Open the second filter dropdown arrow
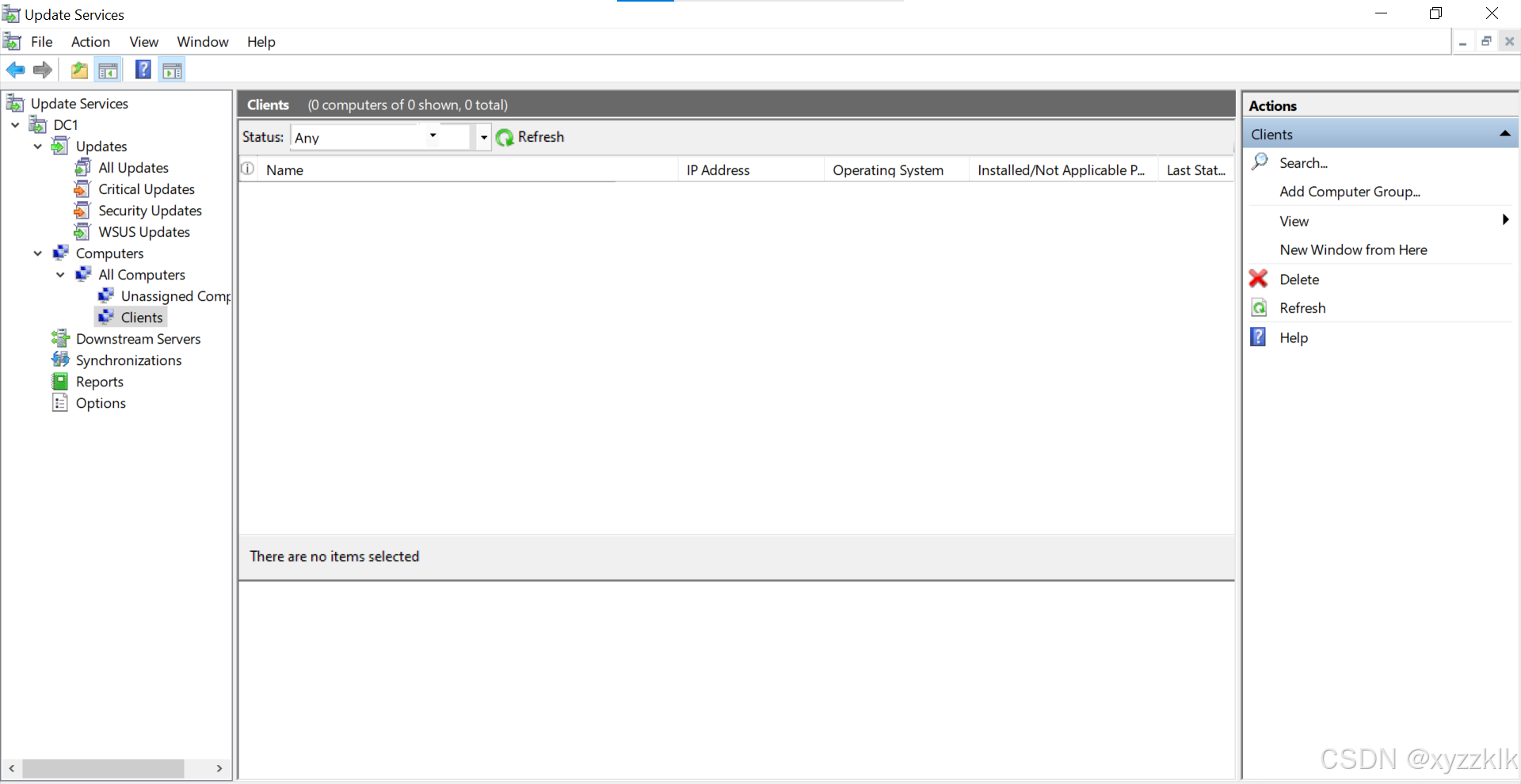Viewport: 1521px width, 784px height. (x=483, y=137)
